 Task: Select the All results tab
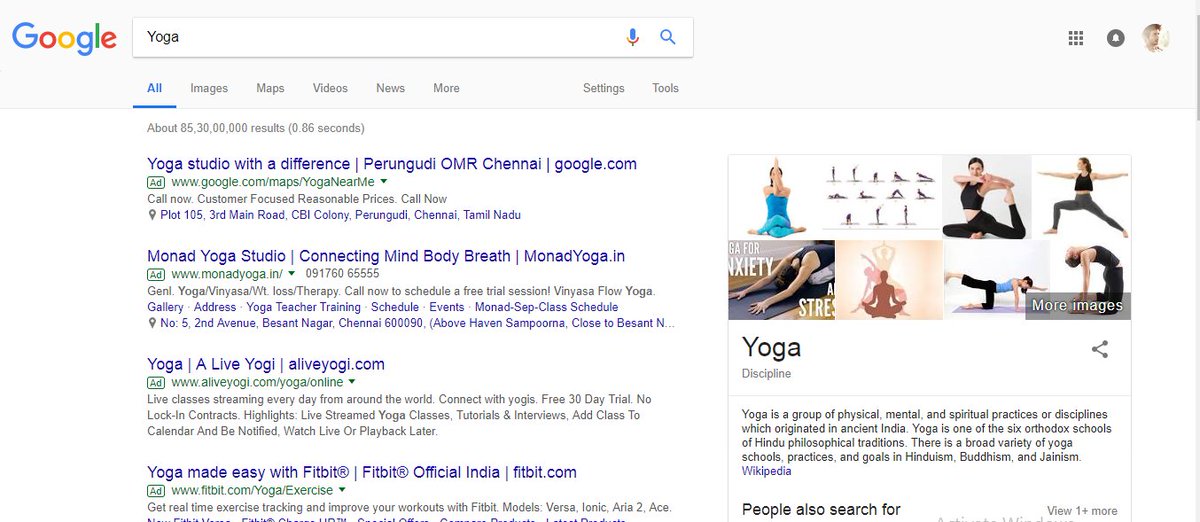click(154, 88)
